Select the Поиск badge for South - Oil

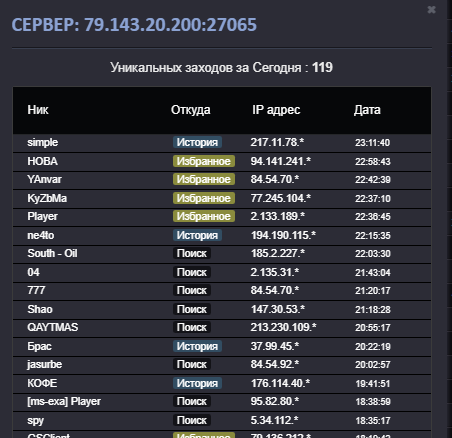click(x=192, y=253)
